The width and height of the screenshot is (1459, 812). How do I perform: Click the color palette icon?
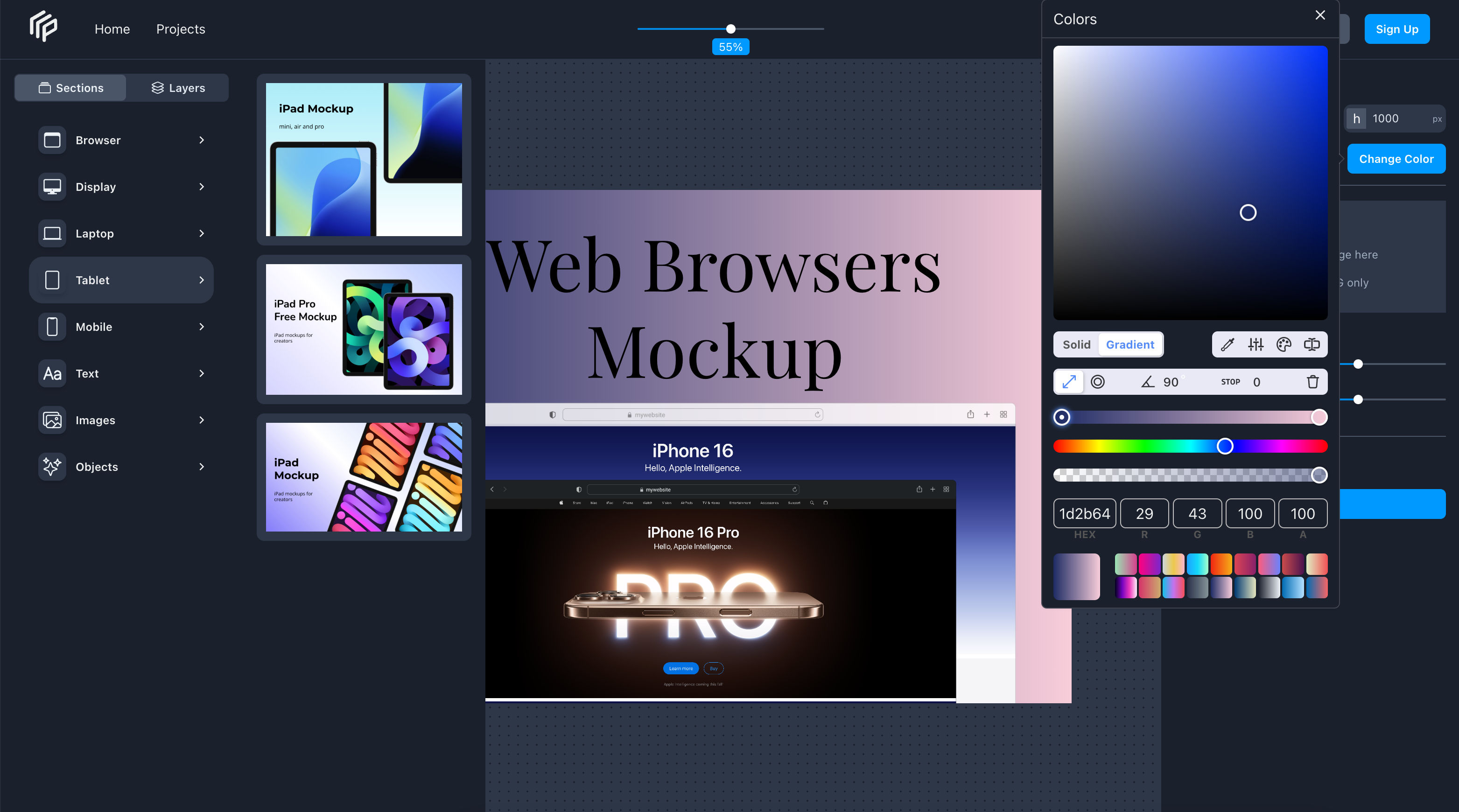click(x=1284, y=344)
